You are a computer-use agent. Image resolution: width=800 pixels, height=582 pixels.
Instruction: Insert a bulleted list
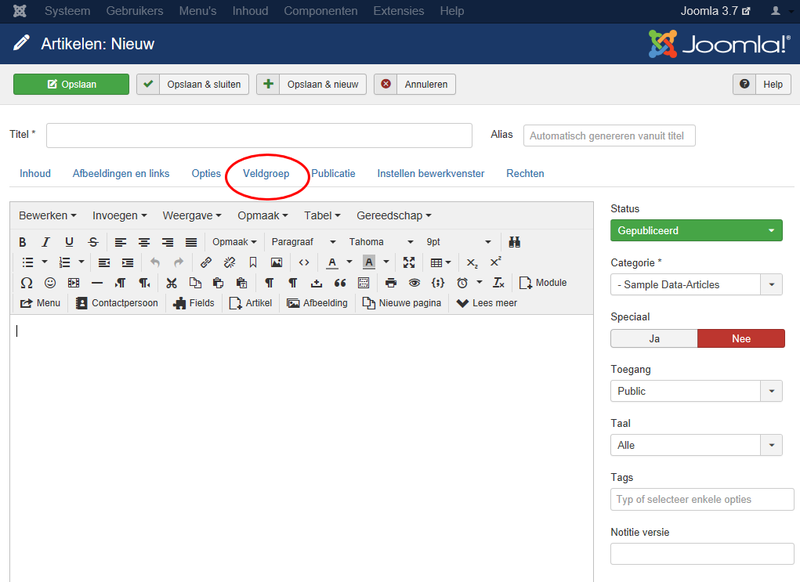tap(28, 262)
